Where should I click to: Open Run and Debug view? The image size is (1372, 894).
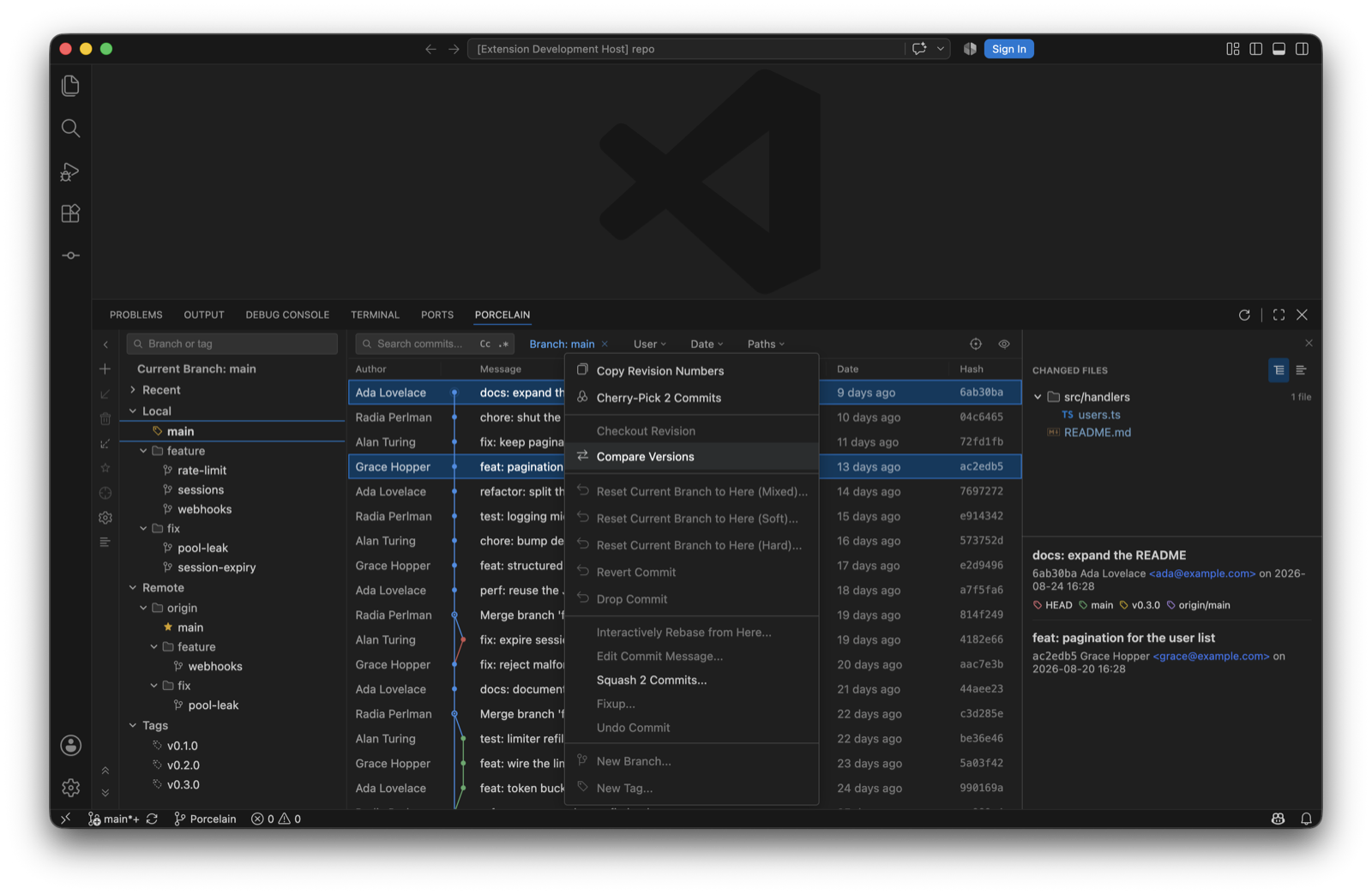point(70,171)
